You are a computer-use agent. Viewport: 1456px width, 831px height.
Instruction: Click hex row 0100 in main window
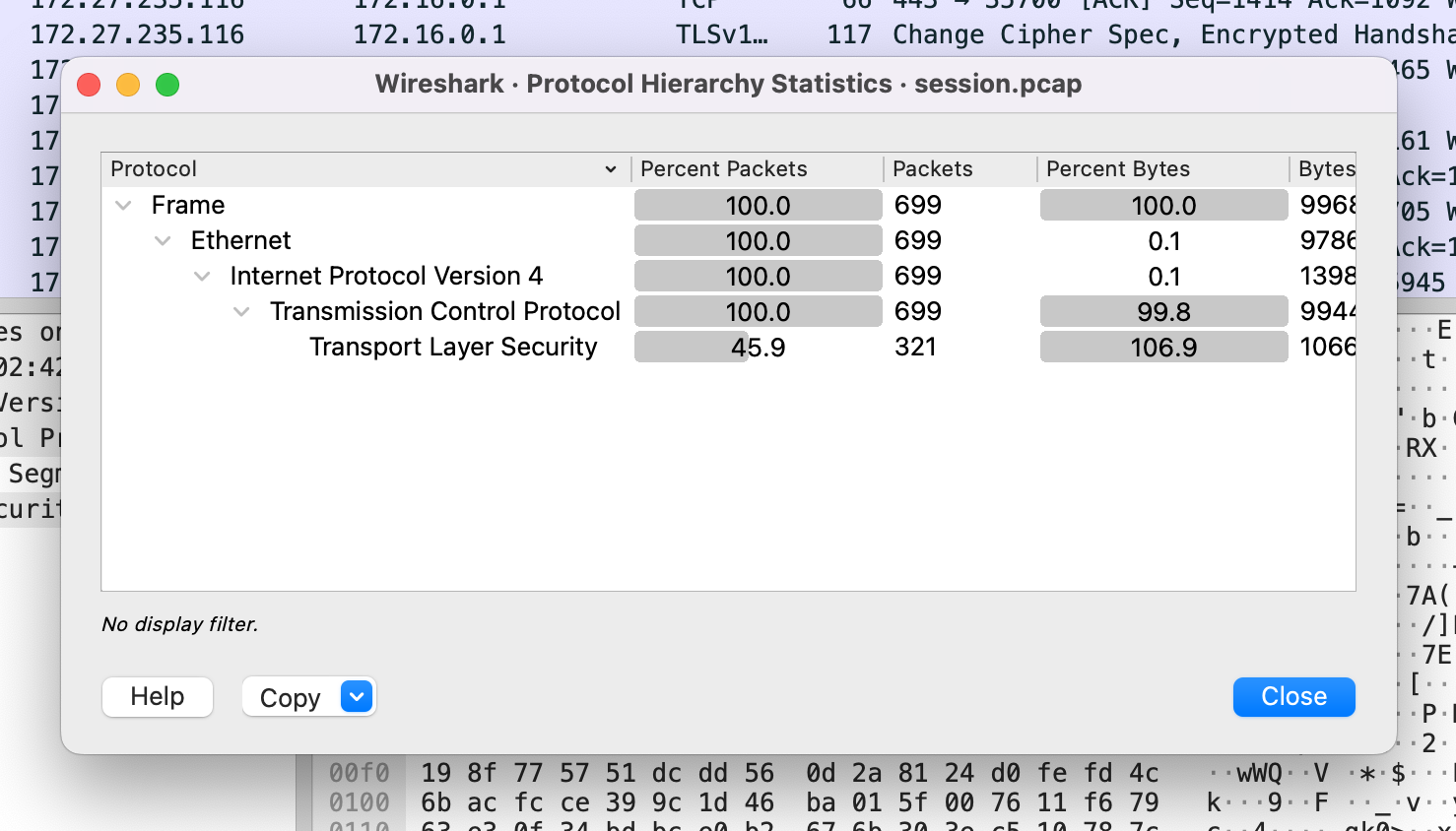885,802
